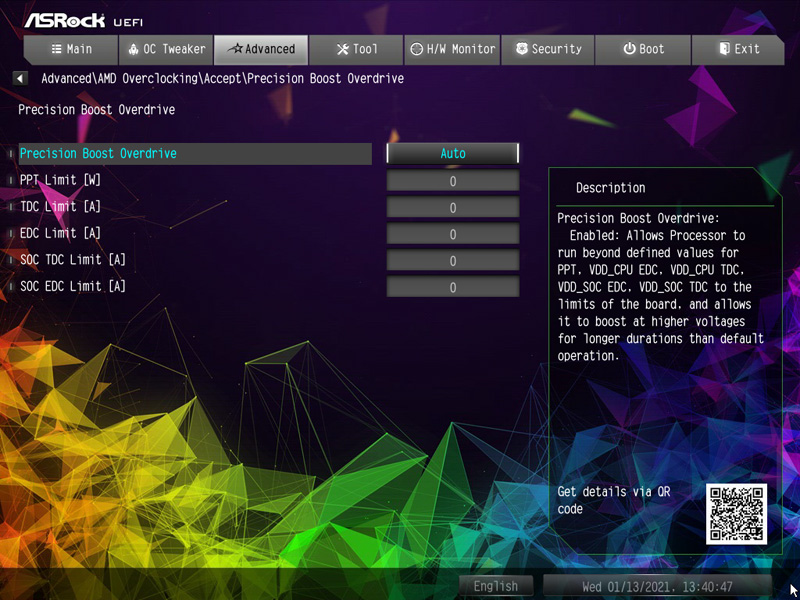Select the SOC EDC Limit [A] label
The image size is (800, 600).
[72, 286]
